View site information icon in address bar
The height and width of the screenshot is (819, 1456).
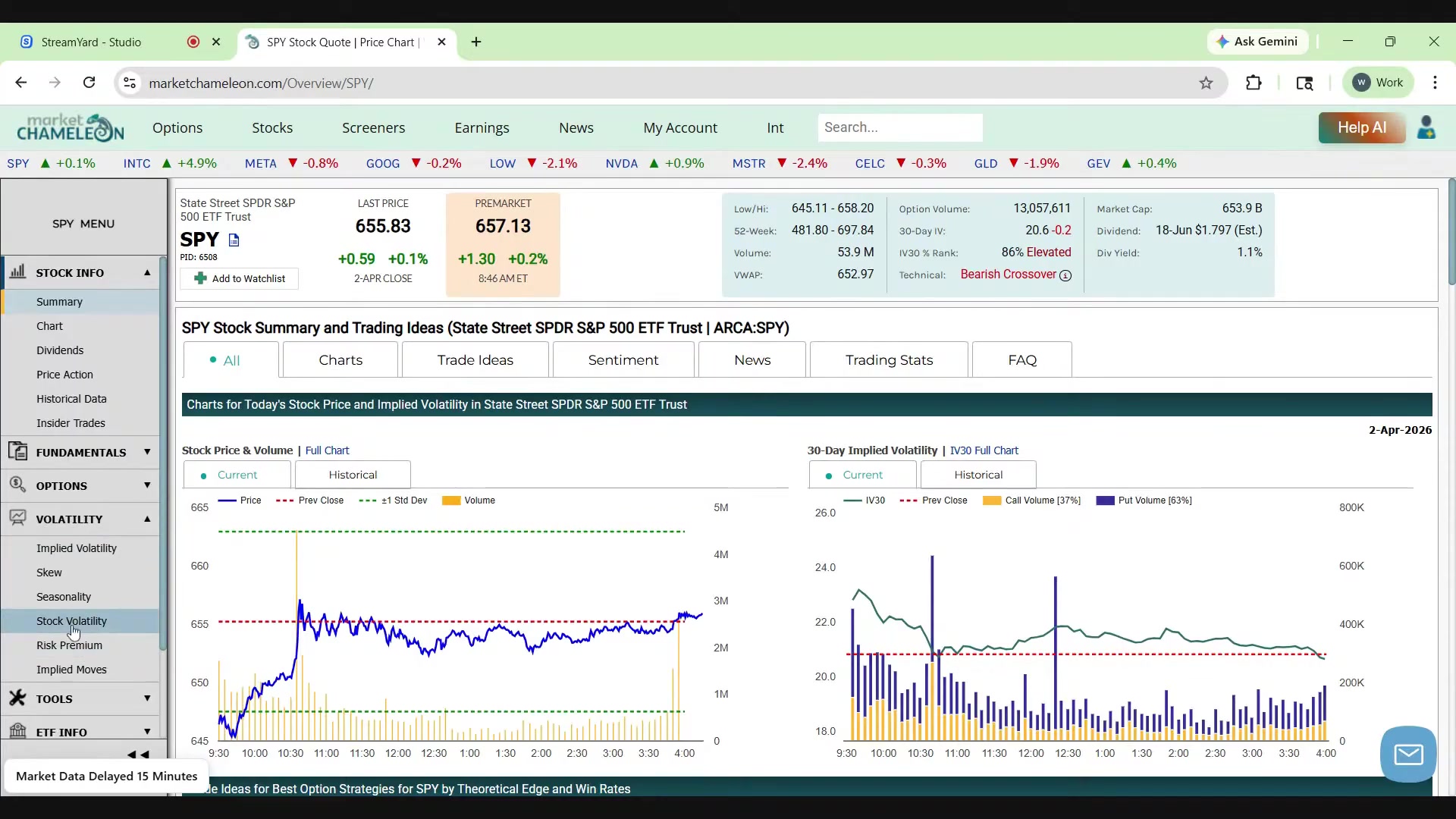[x=130, y=83]
